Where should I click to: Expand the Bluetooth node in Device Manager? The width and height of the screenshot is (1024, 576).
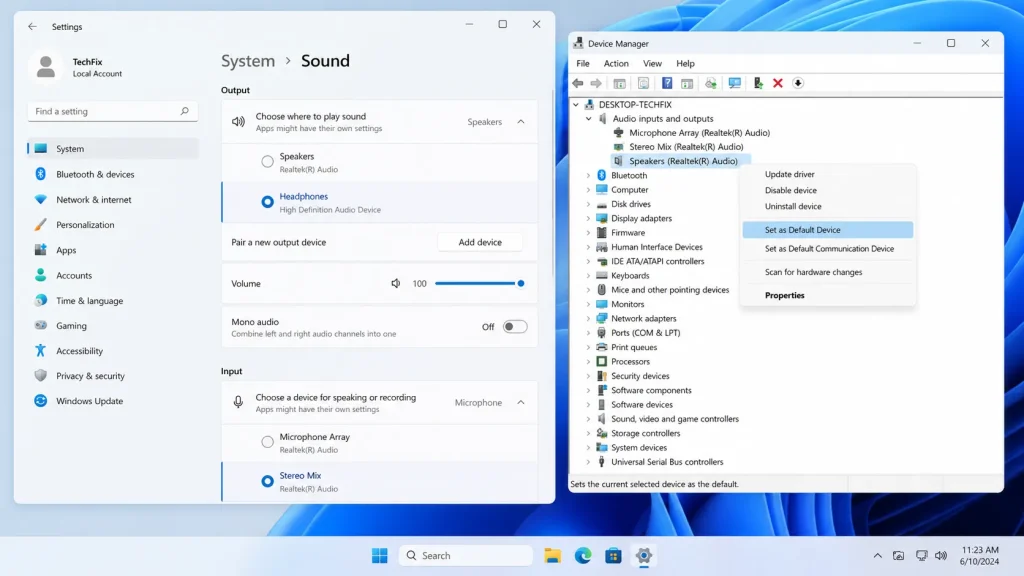tap(588, 175)
